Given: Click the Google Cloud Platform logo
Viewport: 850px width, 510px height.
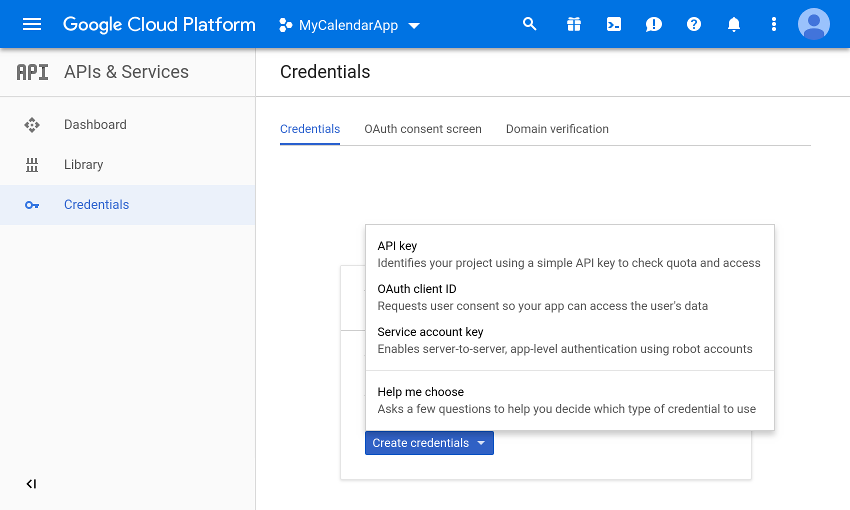Looking at the screenshot, I should (159, 24).
